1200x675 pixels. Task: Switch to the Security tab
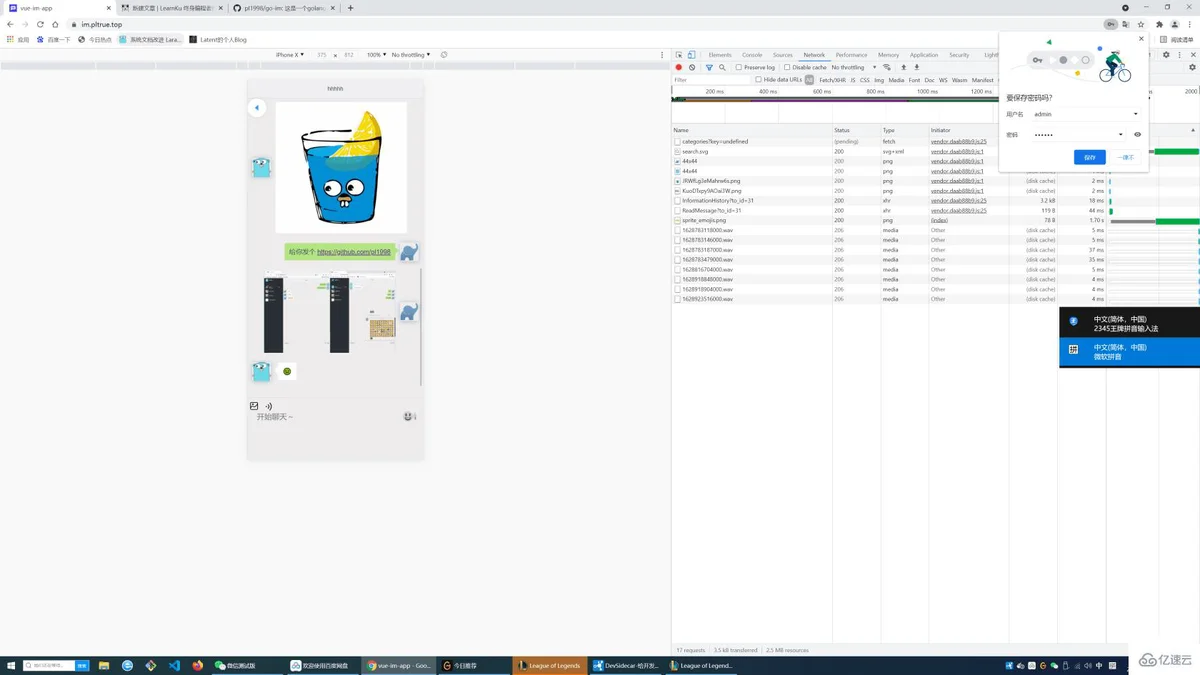pyautogui.click(x=959, y=55)
